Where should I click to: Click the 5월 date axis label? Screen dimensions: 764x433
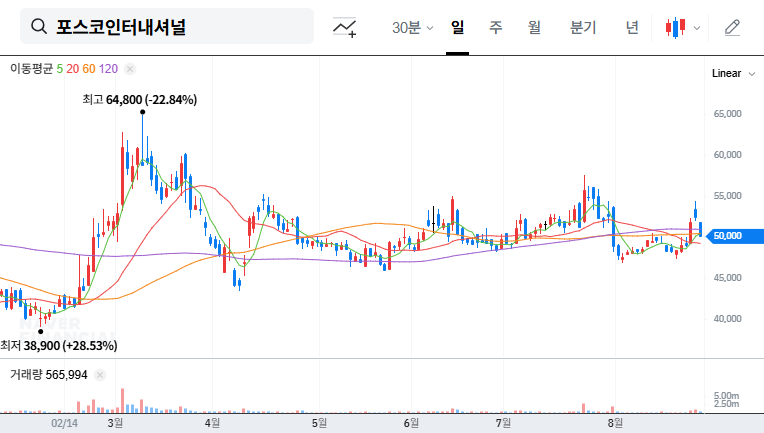(x=320, y=423)
